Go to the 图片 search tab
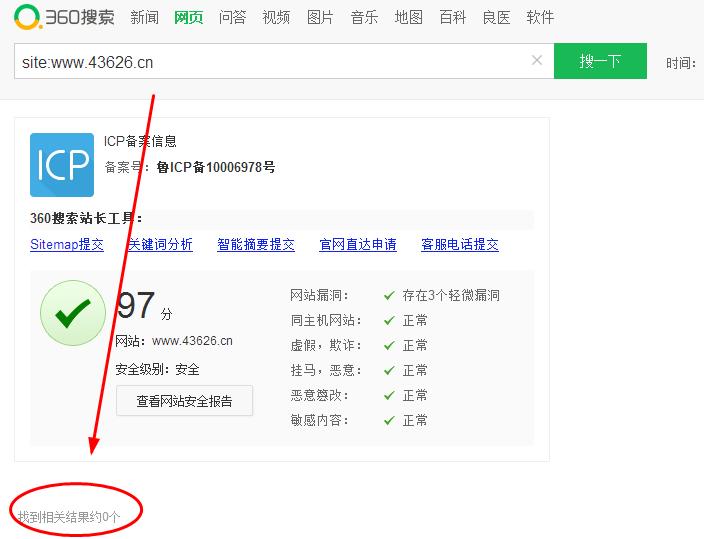This screenshot has height=539, width=704. (320, 18)
